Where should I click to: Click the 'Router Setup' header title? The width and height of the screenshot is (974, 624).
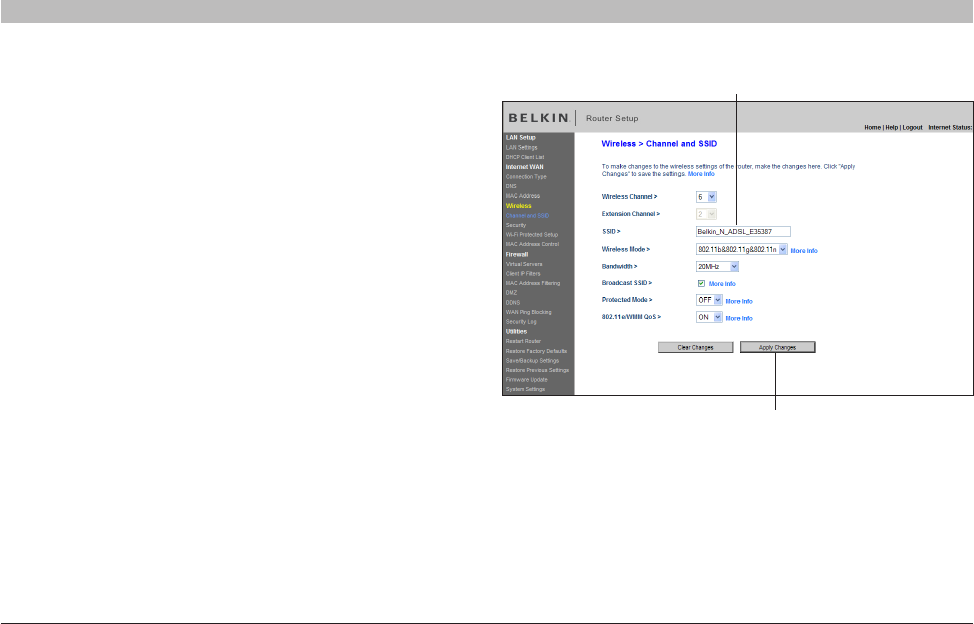(612, 118)
